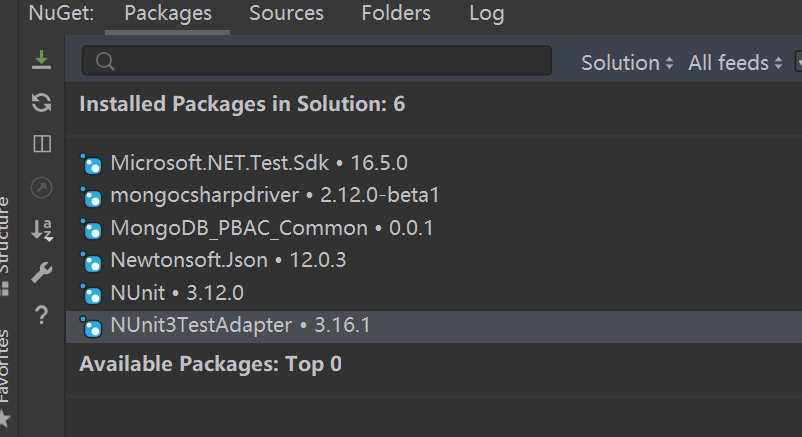Select the Newtonsoft.Json package
This screenshot has height=437, width=802.
coord(189,261)
